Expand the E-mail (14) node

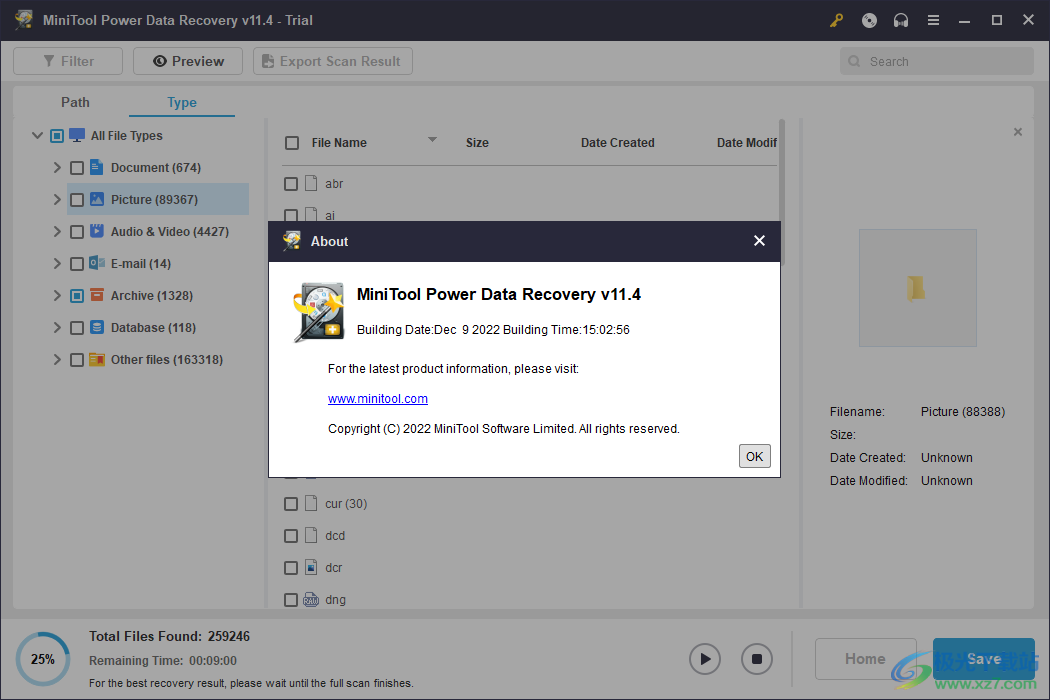click(x=57, y=263)
